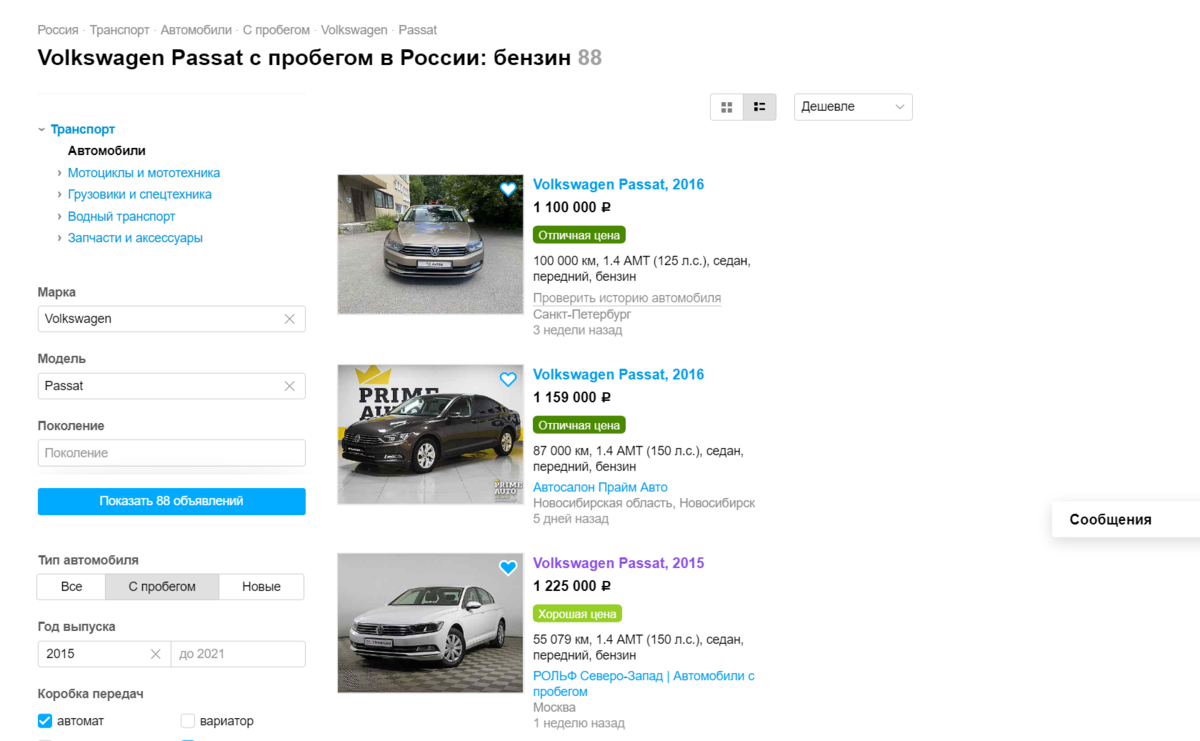Image resolution: width=1200 pixels, height=741 pixels.
Task: Check the вариатор gearbox checkbox
Action: pos(188,721)
